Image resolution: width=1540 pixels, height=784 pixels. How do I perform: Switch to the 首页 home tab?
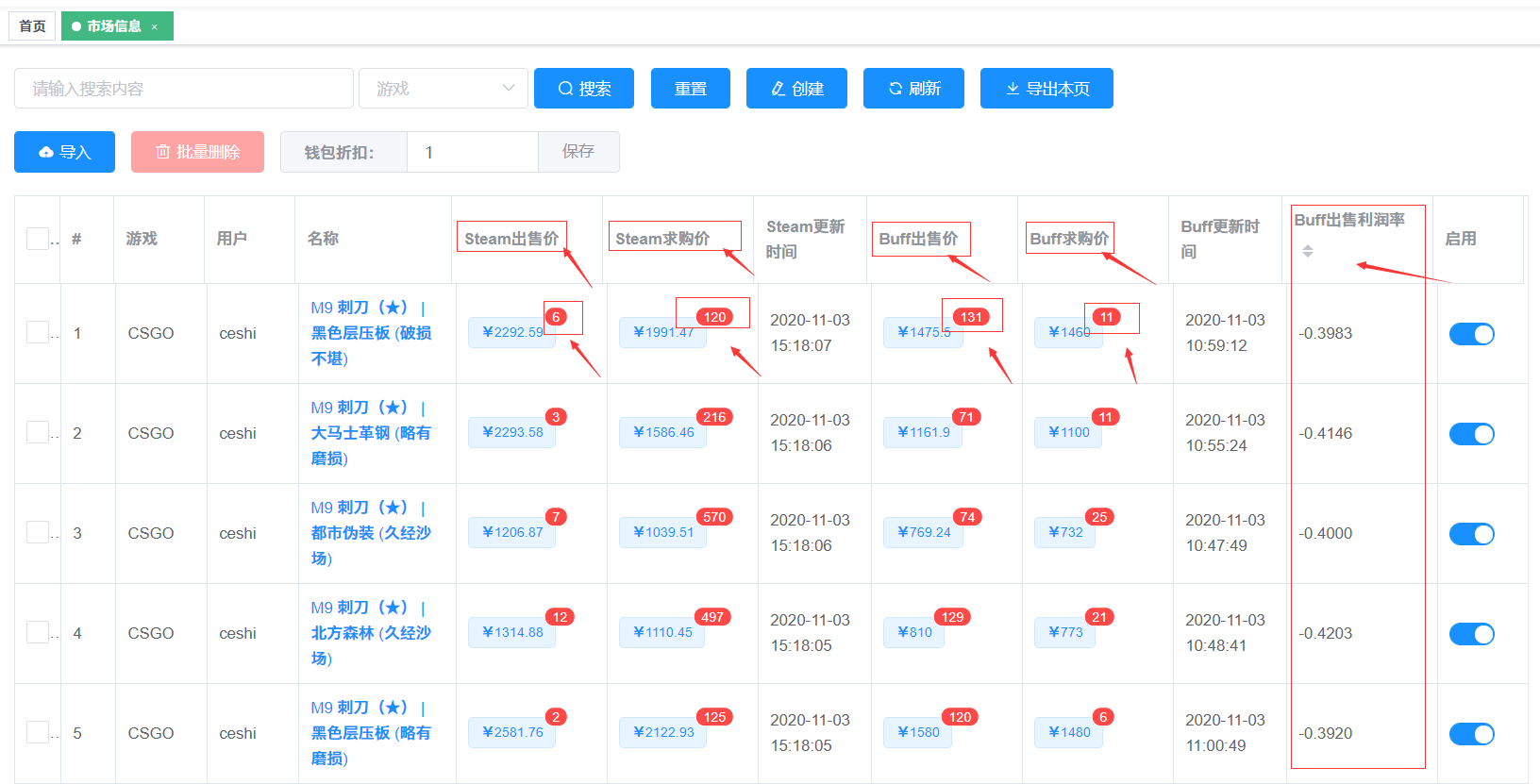[32, 26]
